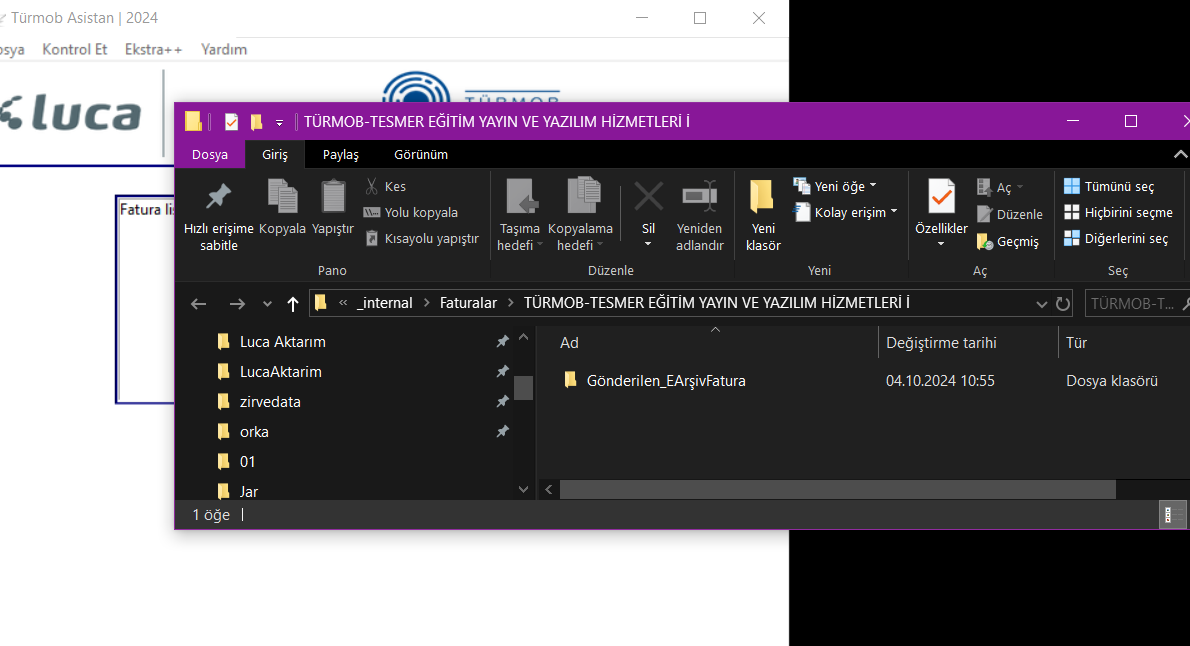This screenshot has height=646, width=1190.
Task: Choose Kısayolu yapıştır command
Action: click(x=422, y=238)
